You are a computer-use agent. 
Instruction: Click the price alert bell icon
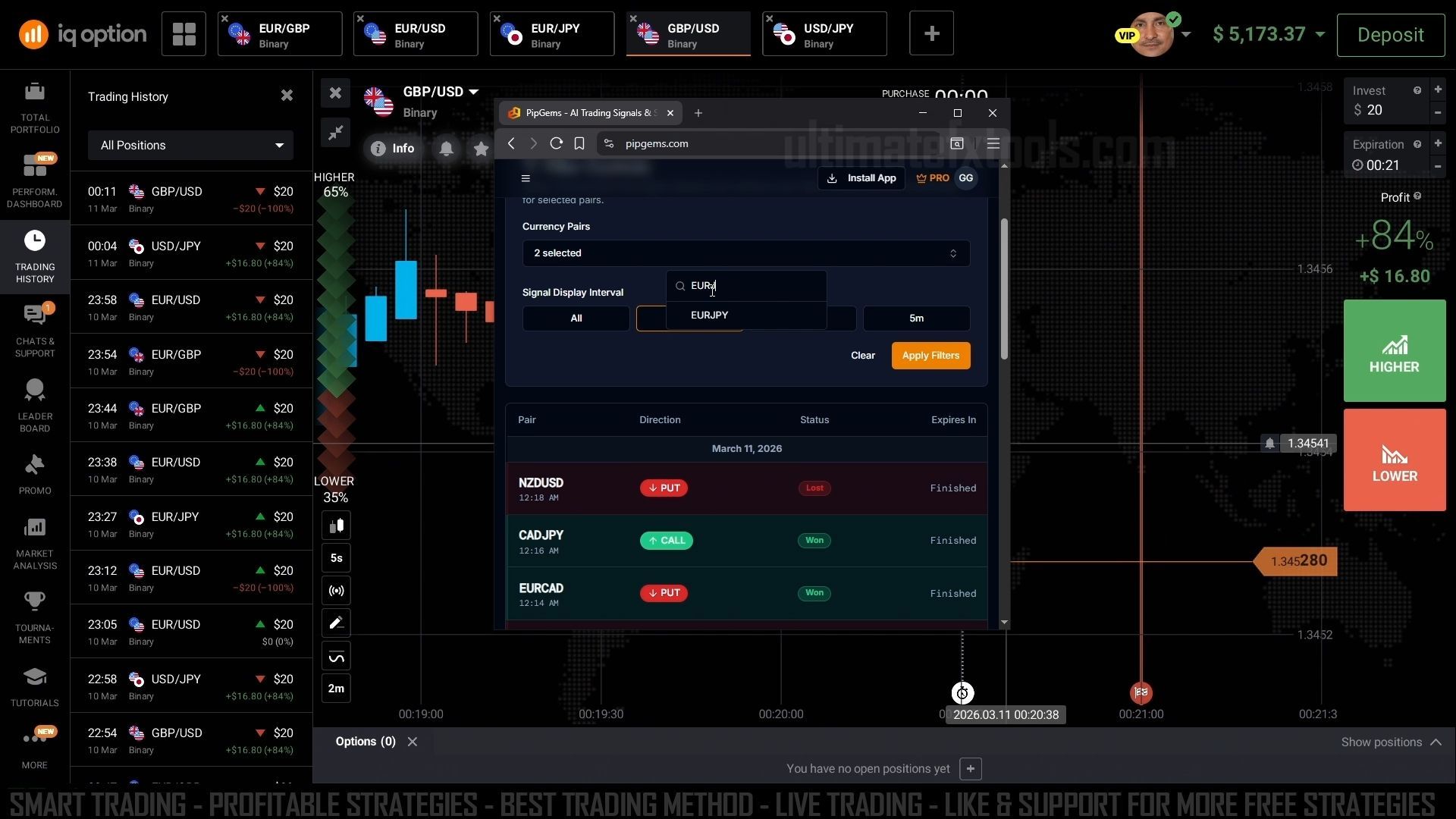(x=447, y=149)
